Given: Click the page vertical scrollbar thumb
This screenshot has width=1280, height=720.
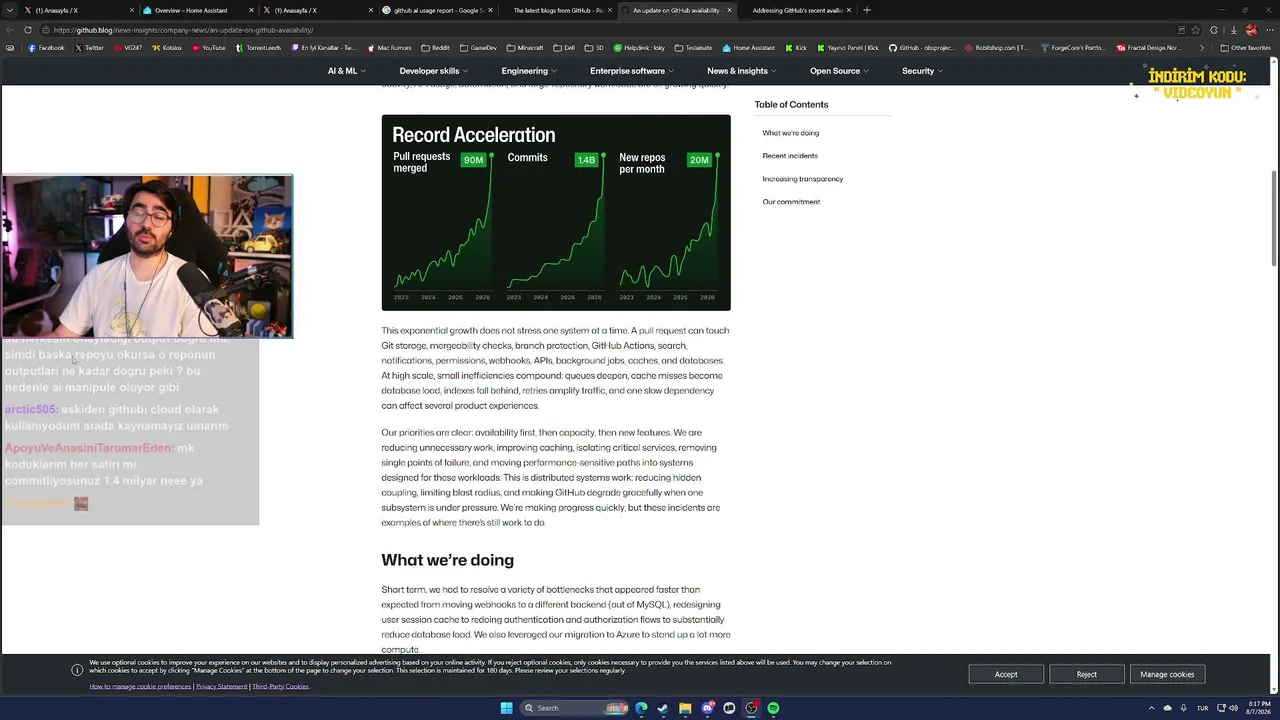Looking at the screenshot, I should click(1274, 218).
